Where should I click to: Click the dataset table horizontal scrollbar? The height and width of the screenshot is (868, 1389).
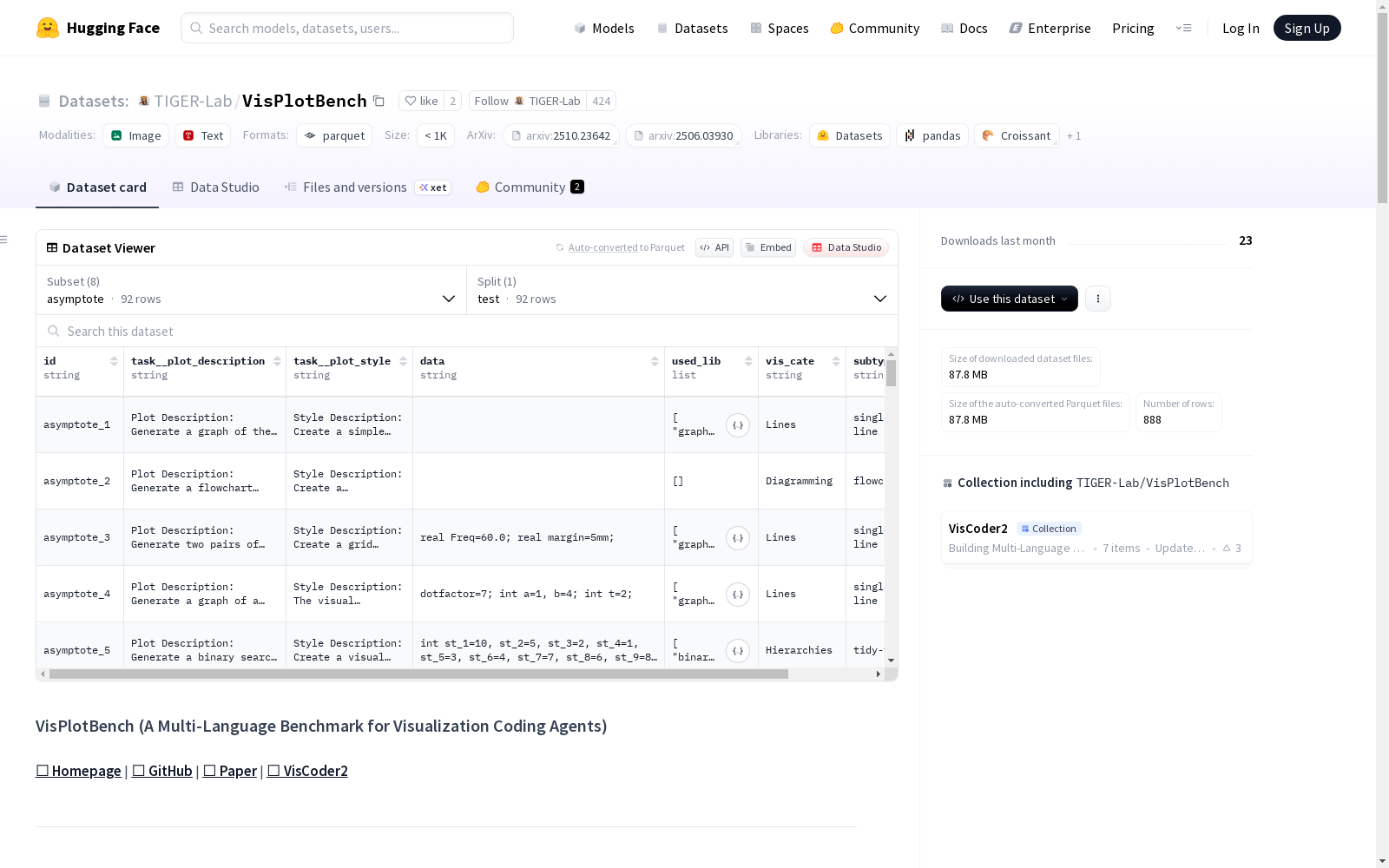coord(418,674)
